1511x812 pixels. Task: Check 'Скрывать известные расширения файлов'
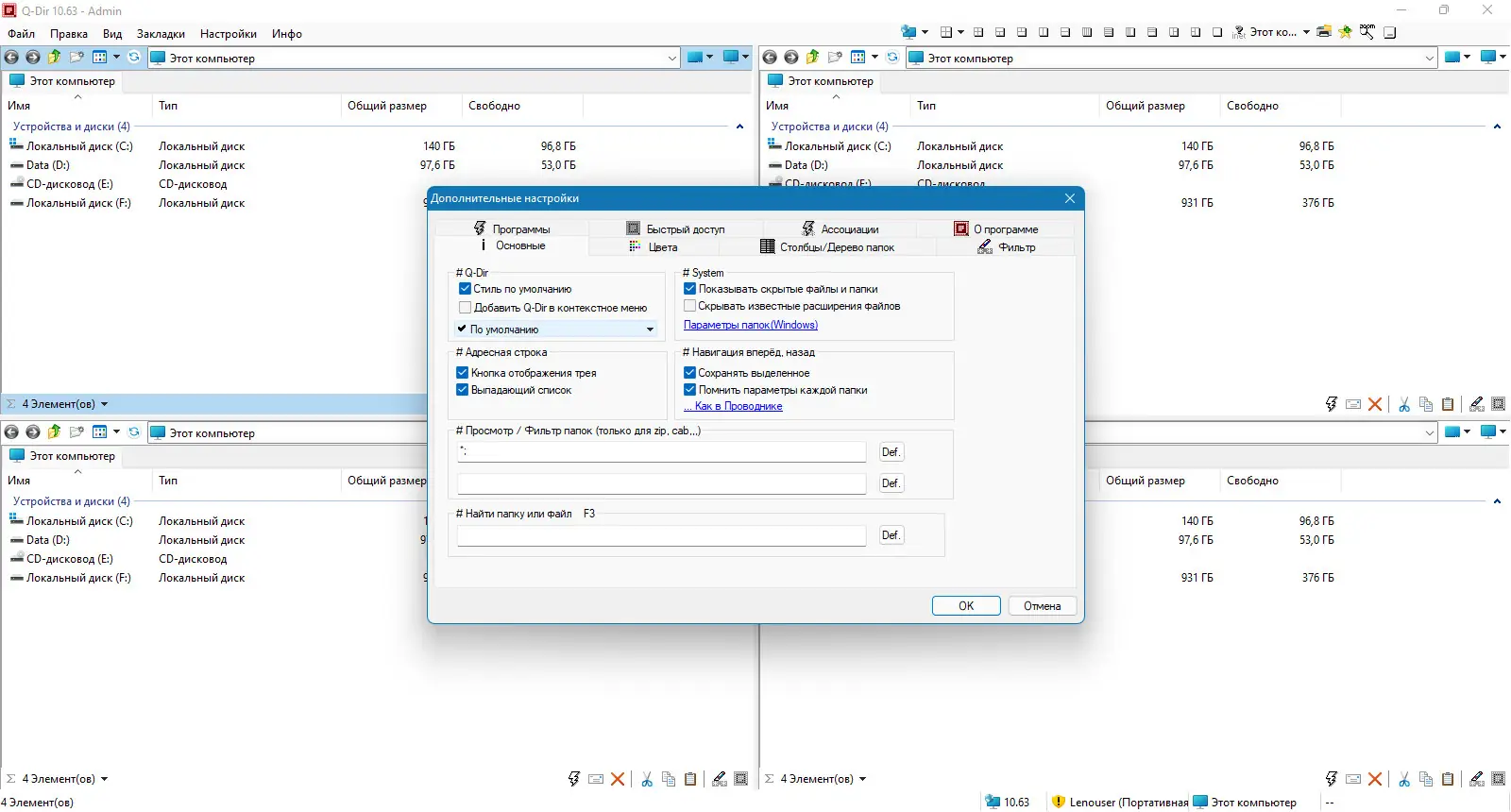[689, 306]
